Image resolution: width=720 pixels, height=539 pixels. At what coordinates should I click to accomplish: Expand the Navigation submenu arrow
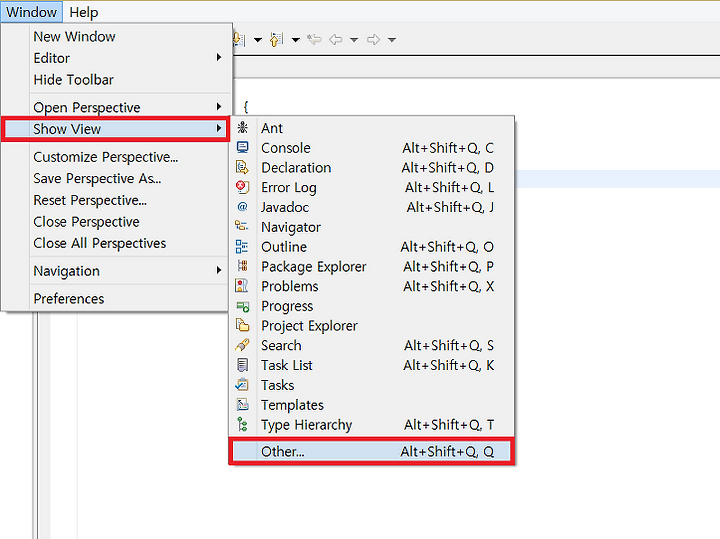pos(219,270)
